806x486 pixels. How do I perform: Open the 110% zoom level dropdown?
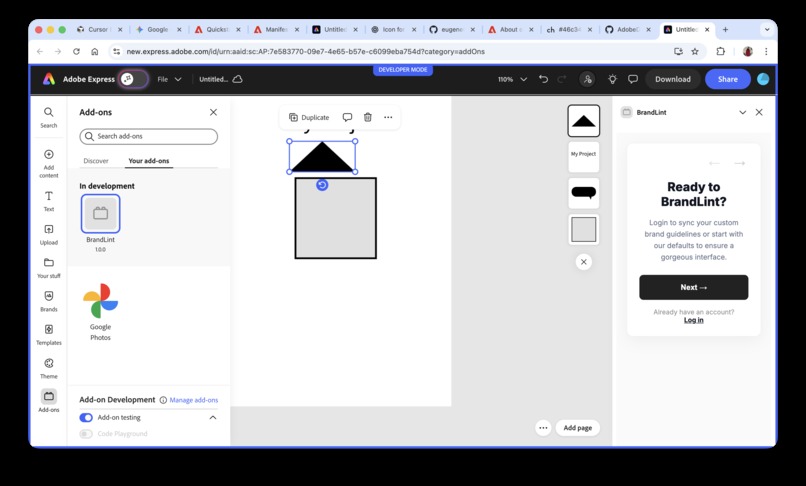coord(512,79)
